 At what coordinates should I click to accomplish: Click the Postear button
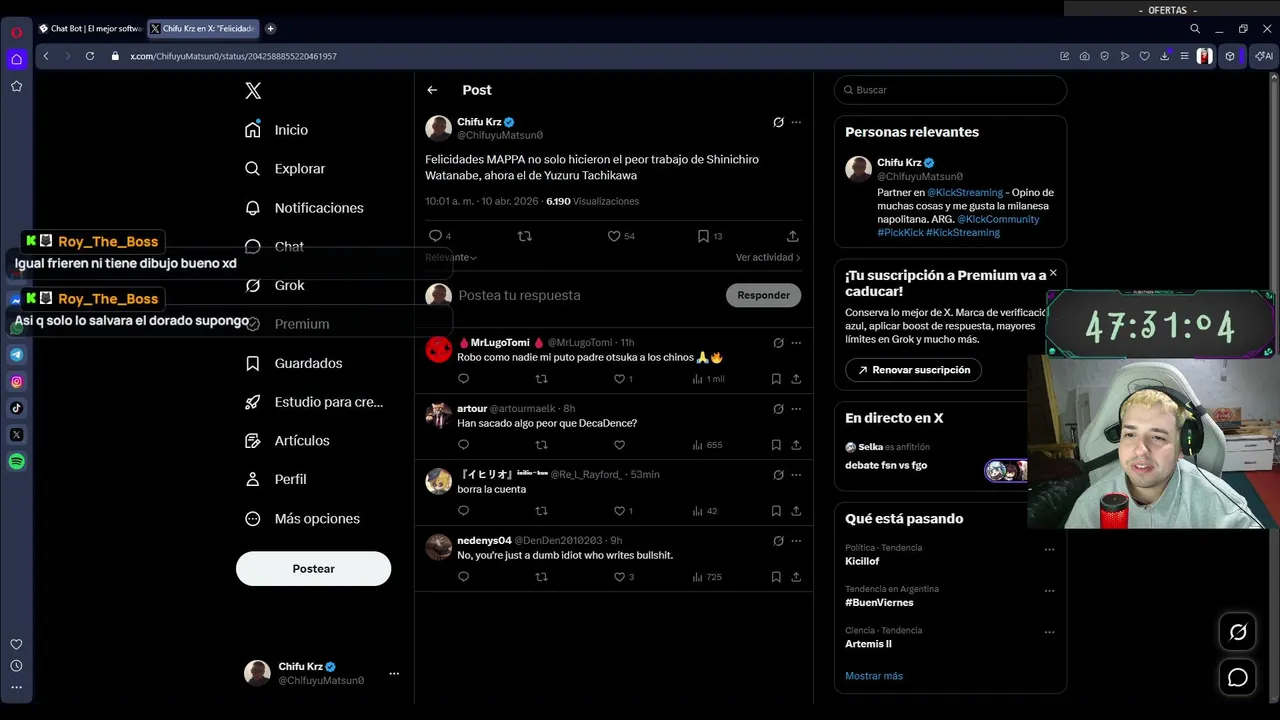[x=313, y=569]
